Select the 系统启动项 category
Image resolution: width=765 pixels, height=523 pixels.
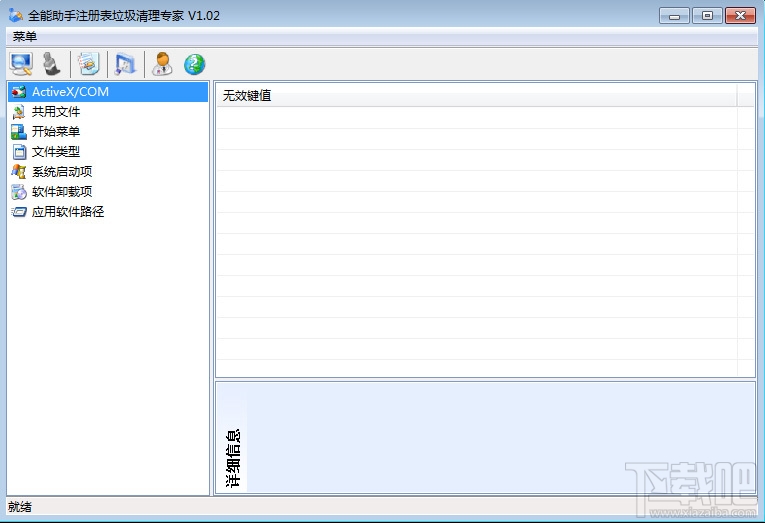point(108,172)
